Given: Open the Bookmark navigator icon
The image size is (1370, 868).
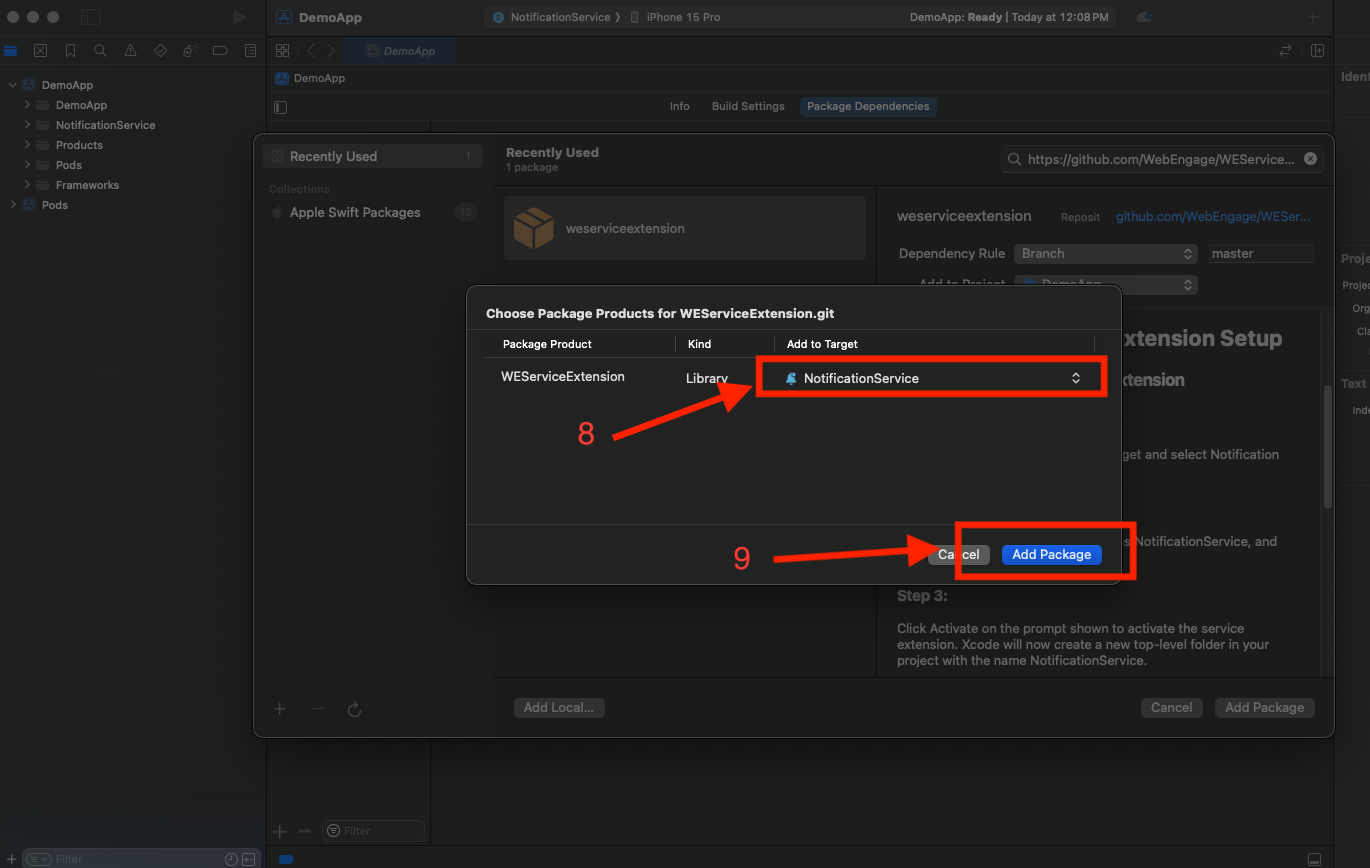Looking at the screenshot, I should [70, 50].
